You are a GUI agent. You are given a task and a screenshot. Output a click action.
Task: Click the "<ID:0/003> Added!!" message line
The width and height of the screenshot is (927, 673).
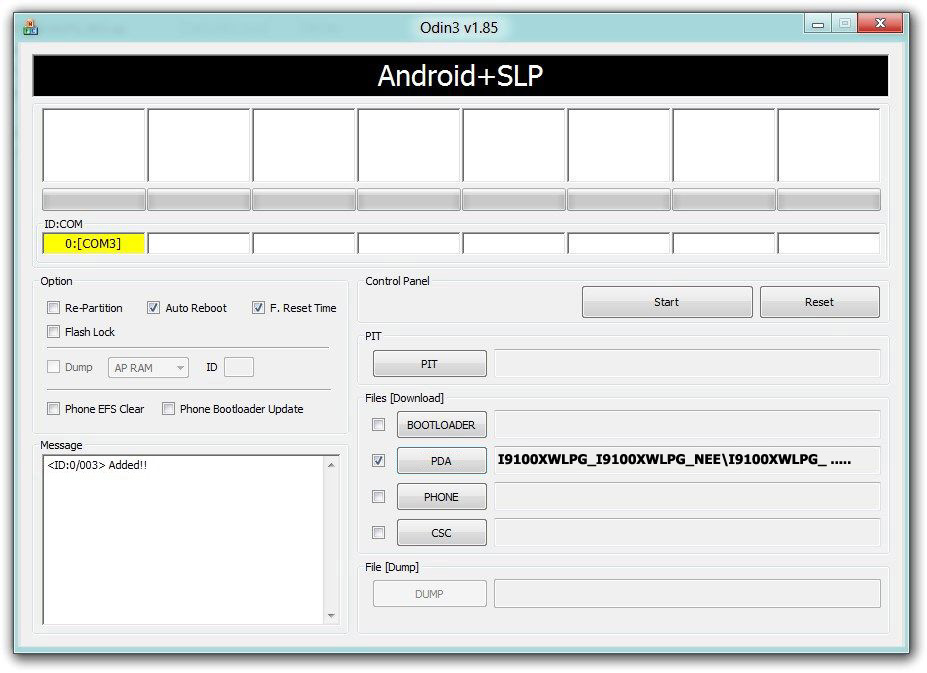pos(97,465)
